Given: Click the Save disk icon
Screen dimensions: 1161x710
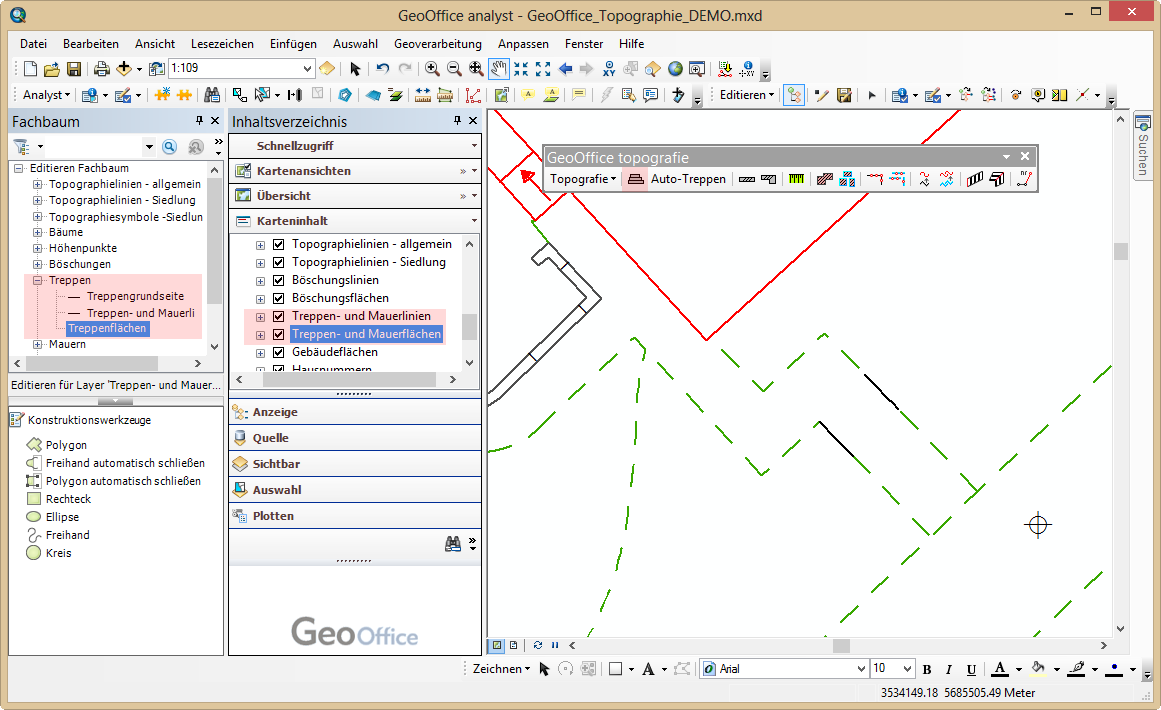Looking at the screenshot, I should (74, 69).
